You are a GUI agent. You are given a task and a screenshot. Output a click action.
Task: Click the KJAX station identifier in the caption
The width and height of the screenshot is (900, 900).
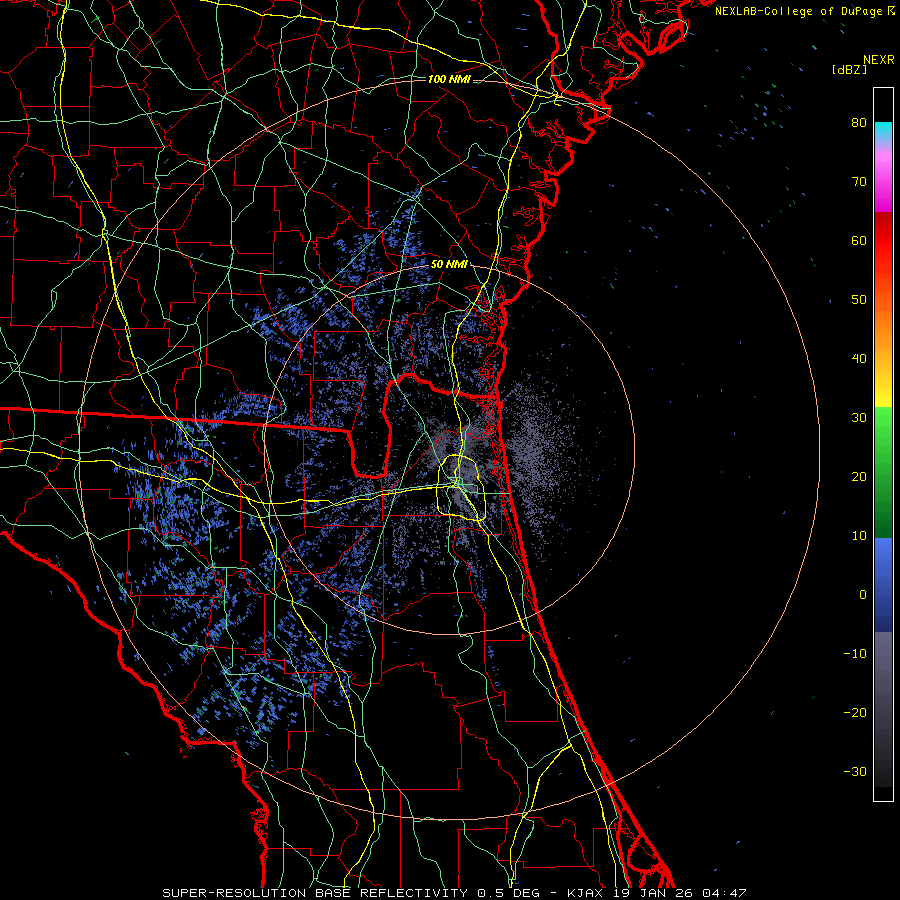point(587,893)
